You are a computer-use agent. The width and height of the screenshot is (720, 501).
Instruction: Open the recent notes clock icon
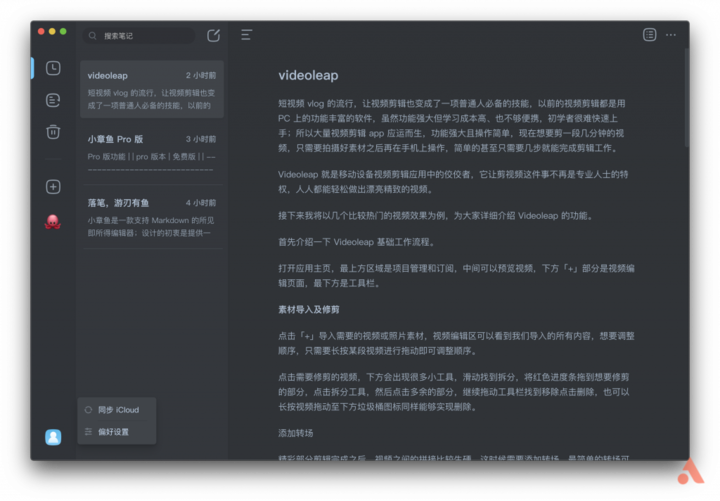(x=53, y=68)
